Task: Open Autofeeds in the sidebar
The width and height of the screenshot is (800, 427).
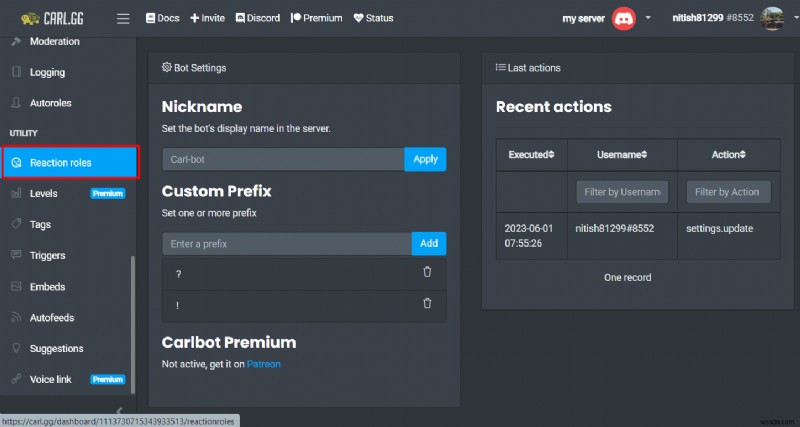Action: tap(52, 318)
